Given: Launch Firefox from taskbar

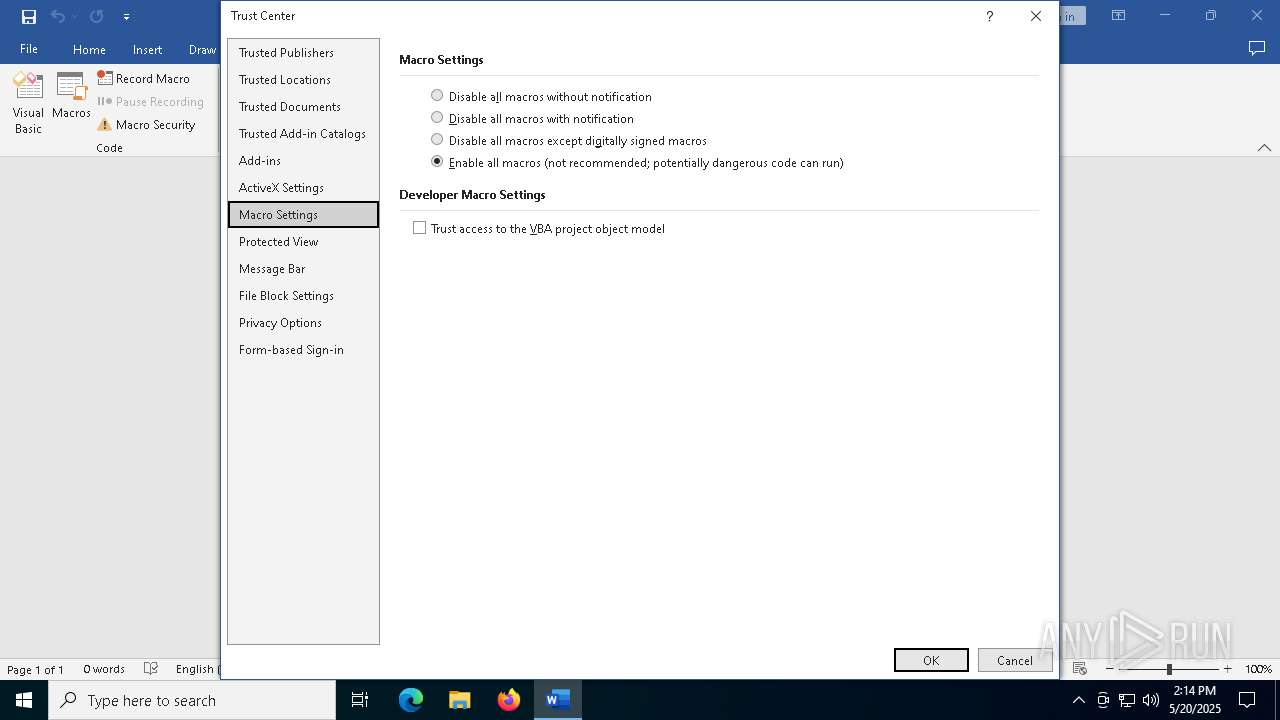Looking at the screenshot, I should pos(509,700).
